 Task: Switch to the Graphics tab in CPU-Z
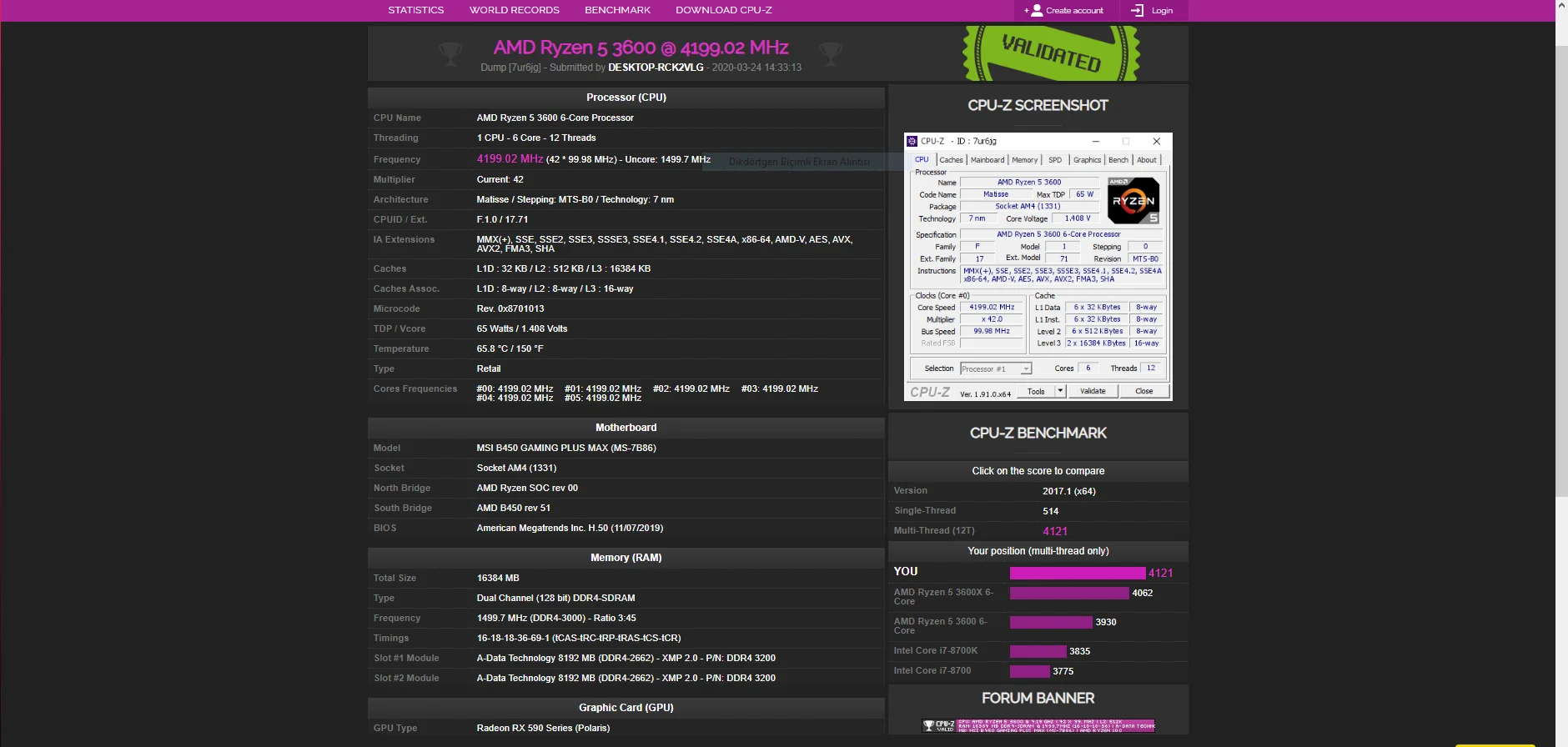(x=1087, y=160)
